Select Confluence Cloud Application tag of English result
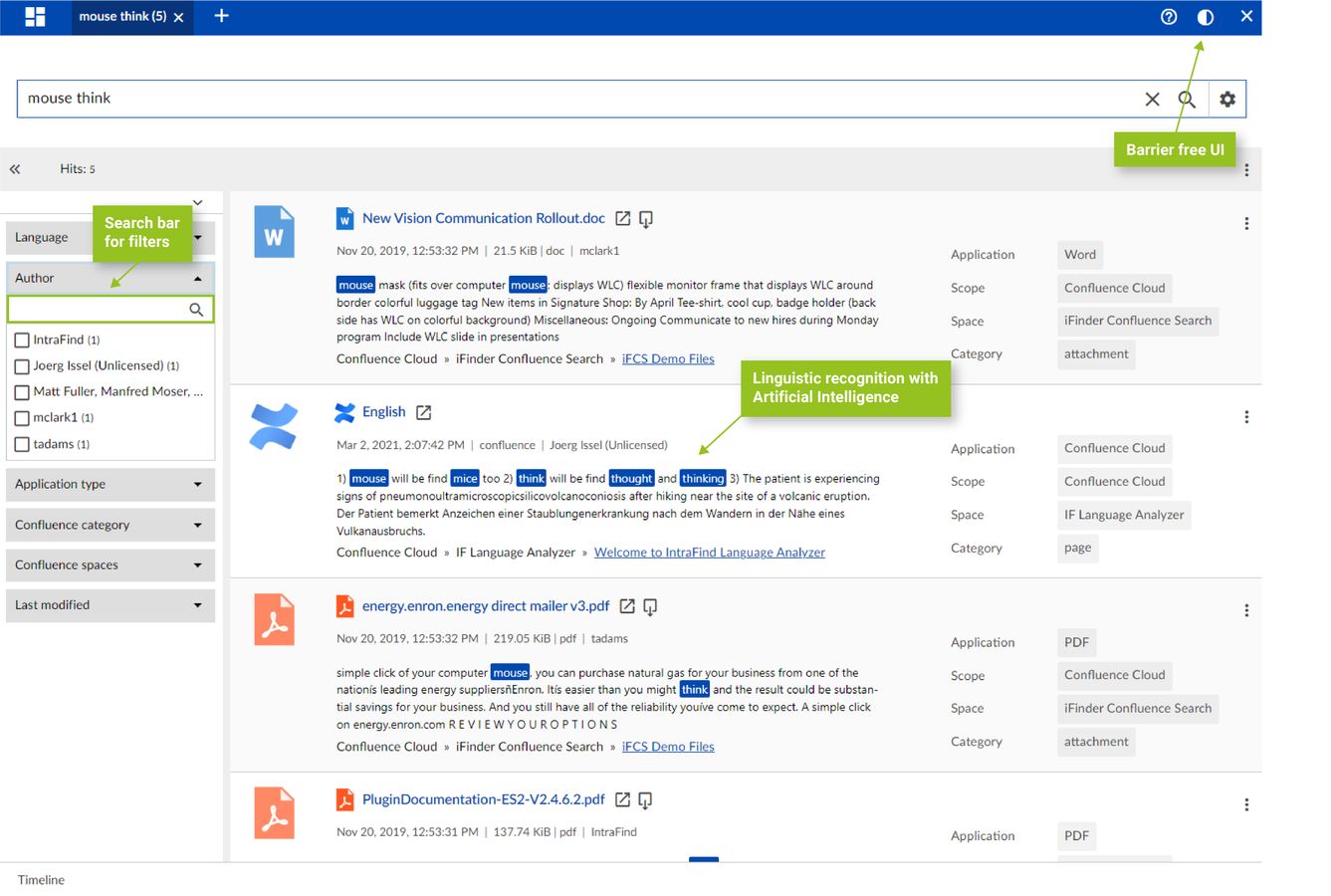1331x896 pixels. point(1114,448)
